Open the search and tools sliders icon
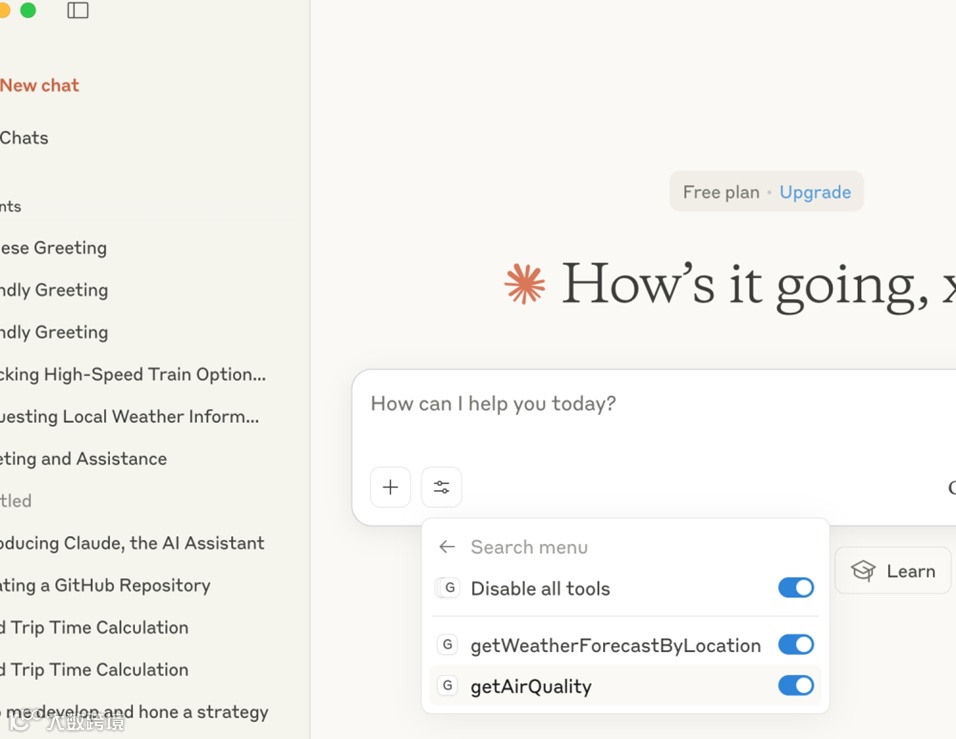Image resolution: width=956 pixels, height=739 pixels. [x=441, y=487]
